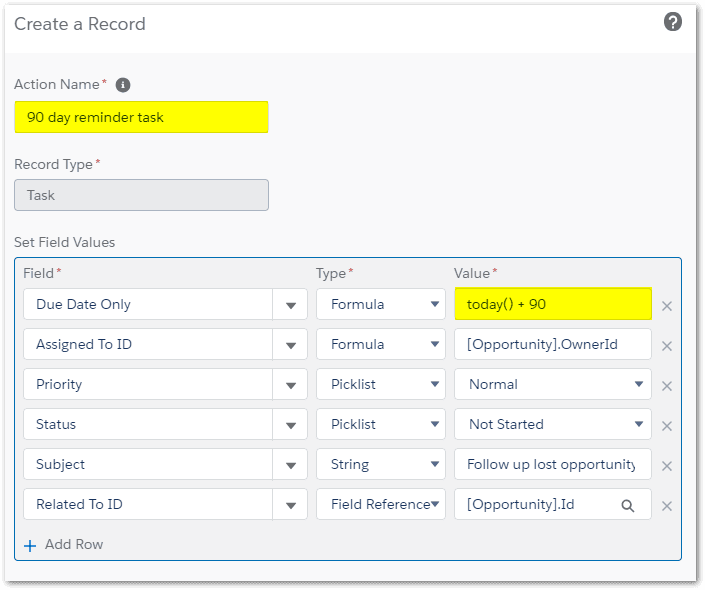Delete the Status field row
Screen dimensions: 705x590
tap(667, 426)
